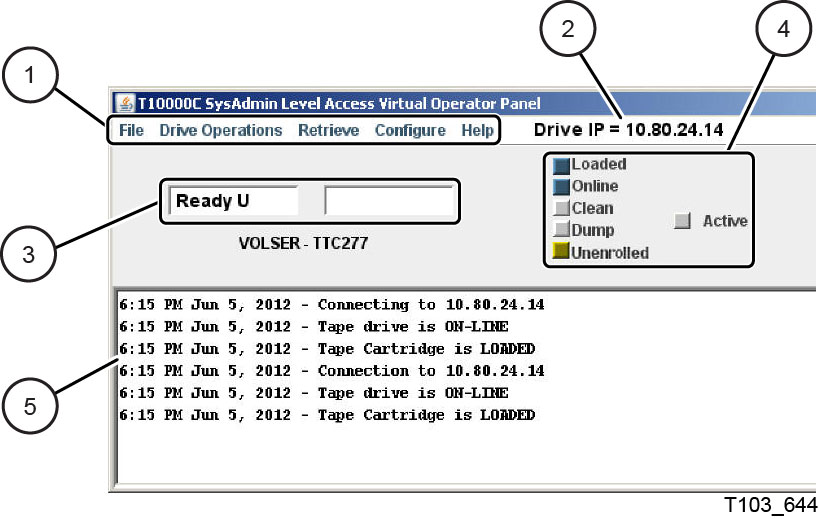This screenshot has width=819, height=519.
Task: Click the first 'Tape drive is ON-LINE' log line
Action: click(x=314, y=327)
